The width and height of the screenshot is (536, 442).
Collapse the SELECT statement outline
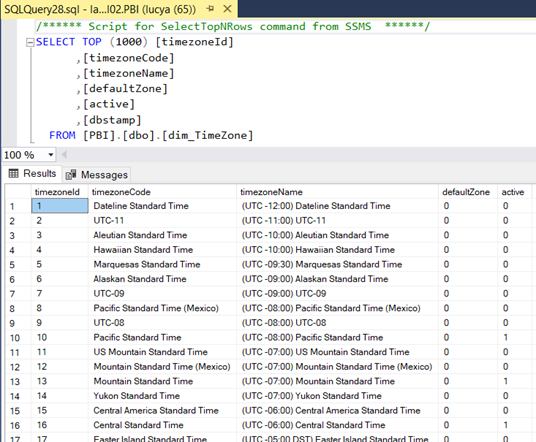click(x=30, y=42)
